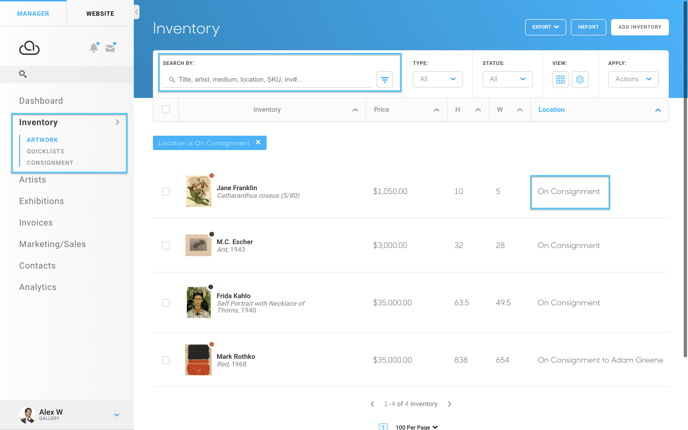Open the view settings gear icon
688x430 pixels.
pyautogui.click(x=580, y=79)
